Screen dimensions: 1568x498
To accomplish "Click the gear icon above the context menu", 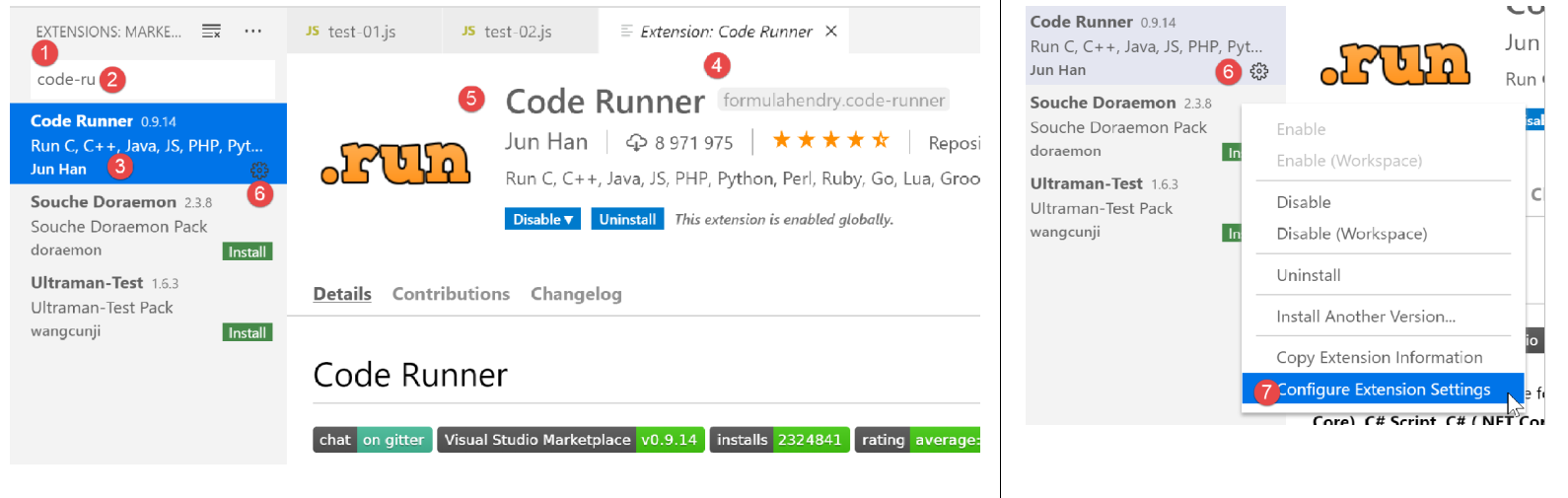I will tap(1259, 71).
